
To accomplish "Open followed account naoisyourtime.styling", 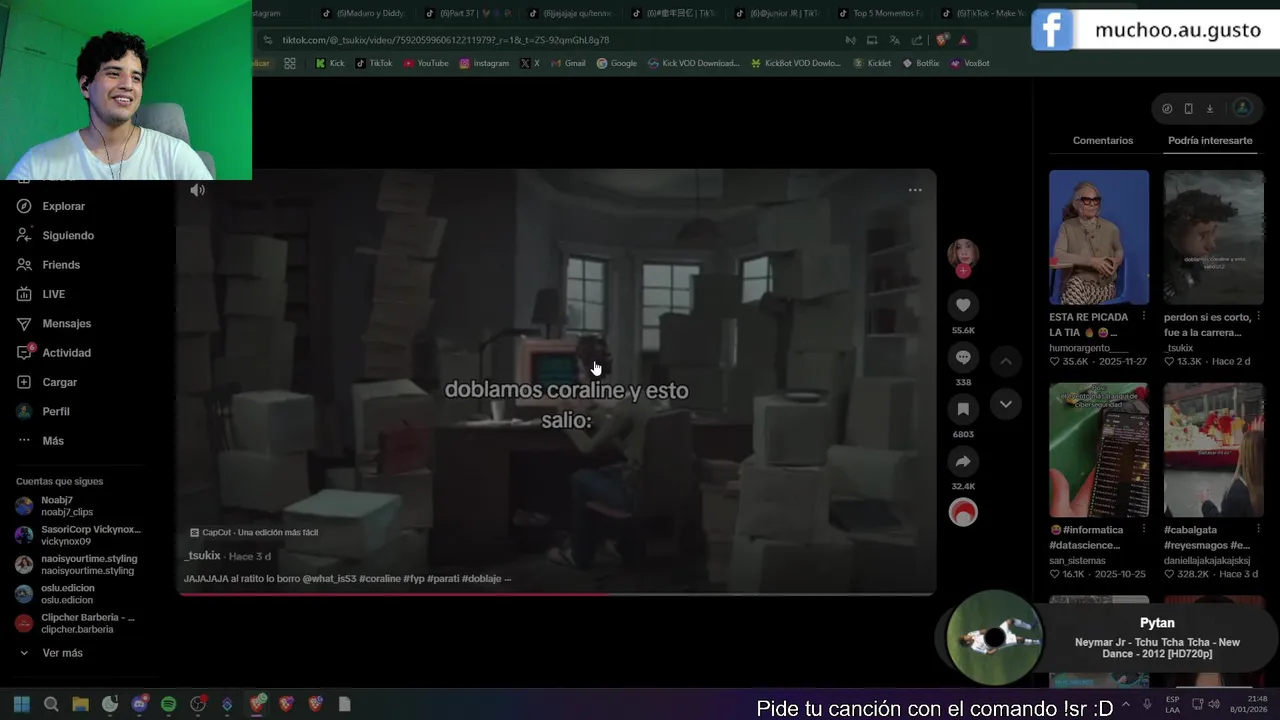I will coord(76,565).
